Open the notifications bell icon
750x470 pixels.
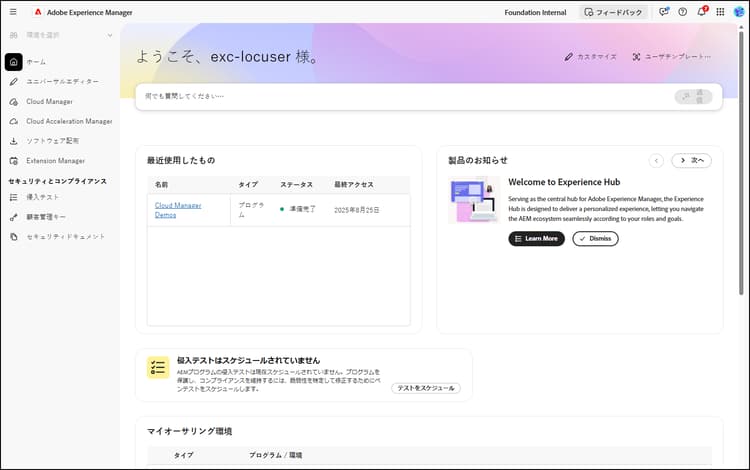(702, 12)
